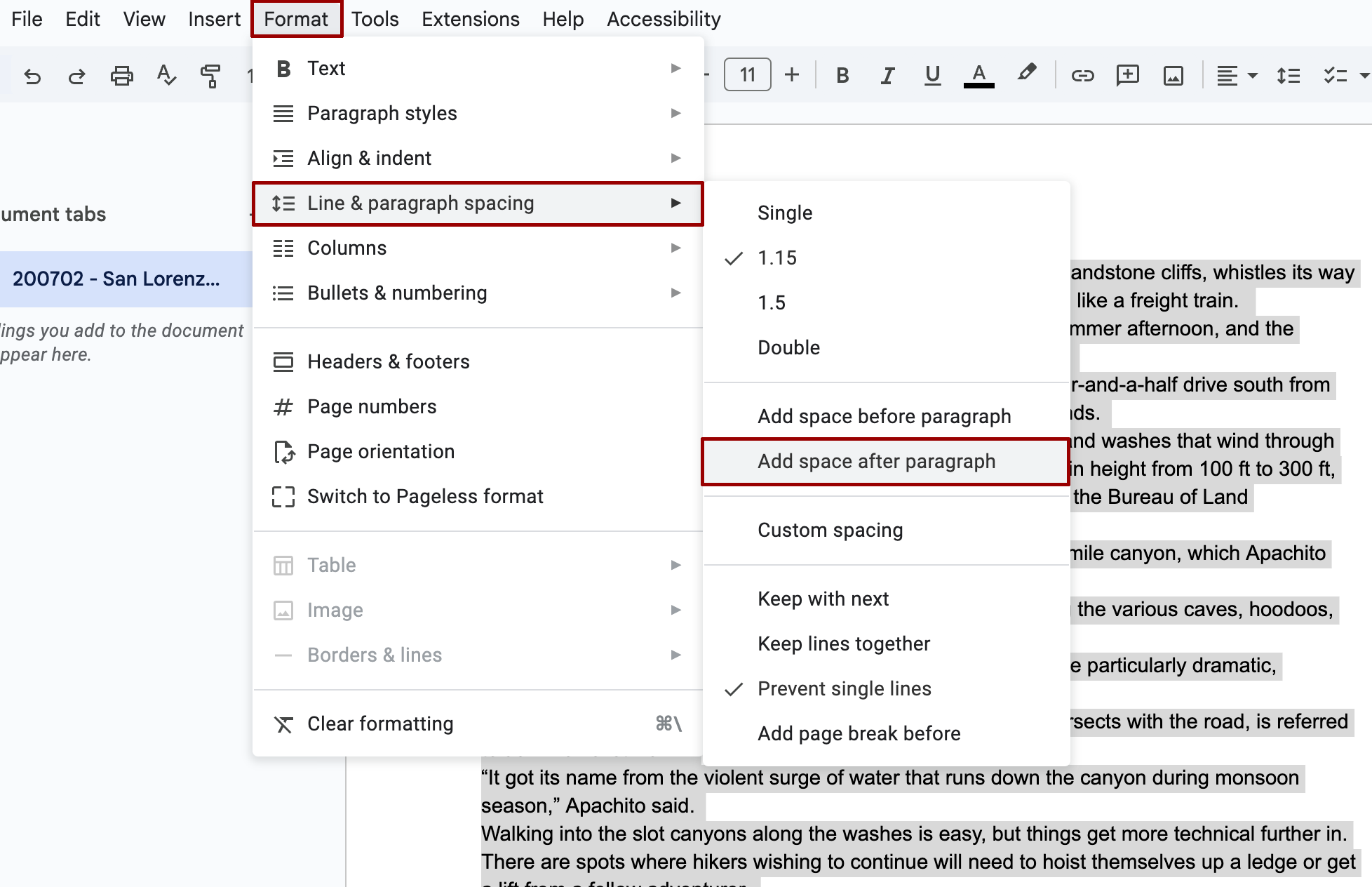Select 1.15 line spacing option
Viewport: 1372px width, 887px height.
777,258
